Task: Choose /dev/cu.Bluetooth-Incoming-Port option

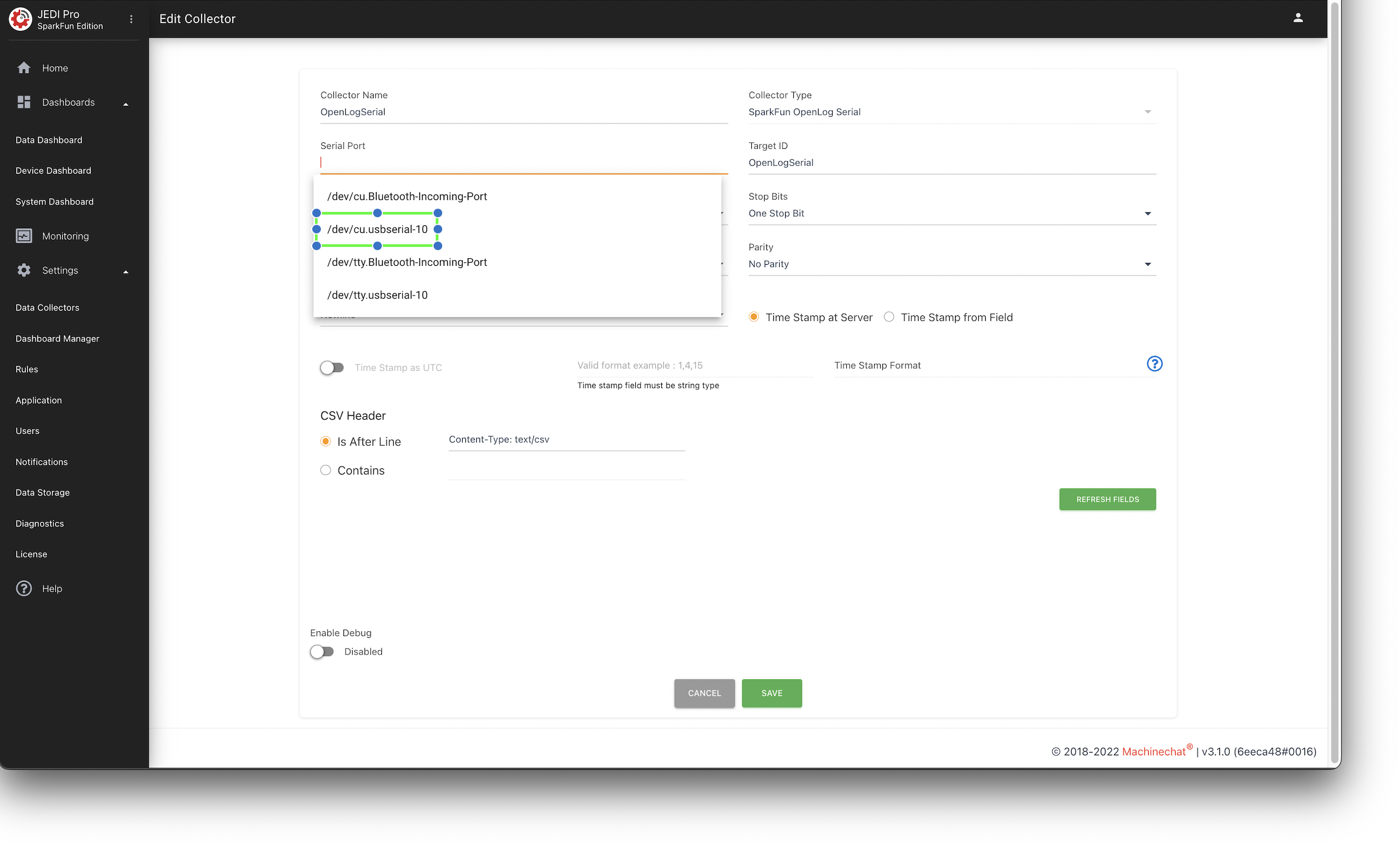Action: point(517,197)
